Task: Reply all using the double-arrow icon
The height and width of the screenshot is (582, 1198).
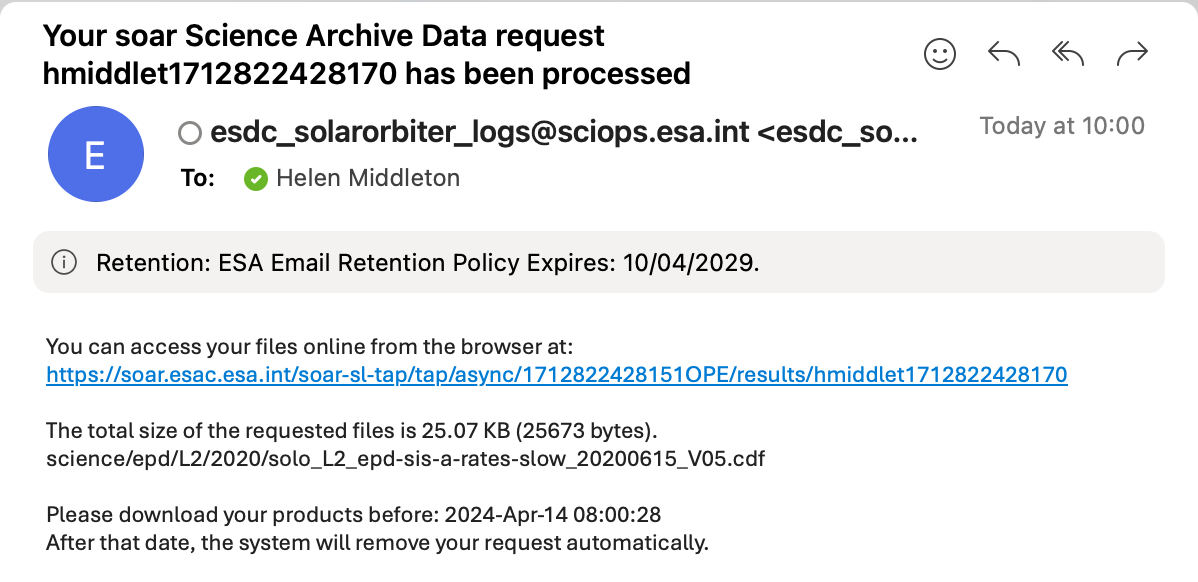Action: click(1068, 53)
